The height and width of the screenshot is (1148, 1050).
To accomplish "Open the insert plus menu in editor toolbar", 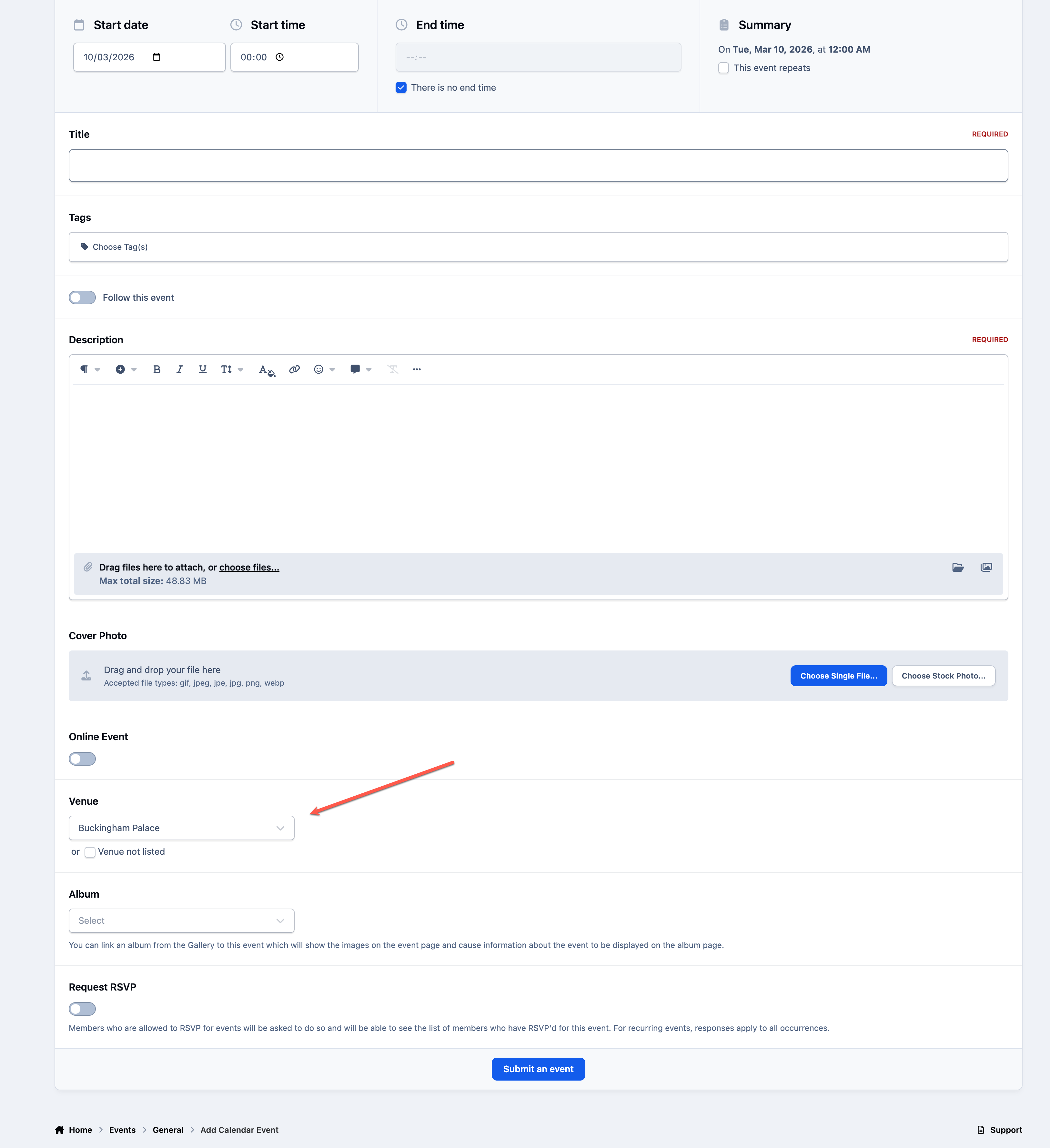I will pos(126,369).
